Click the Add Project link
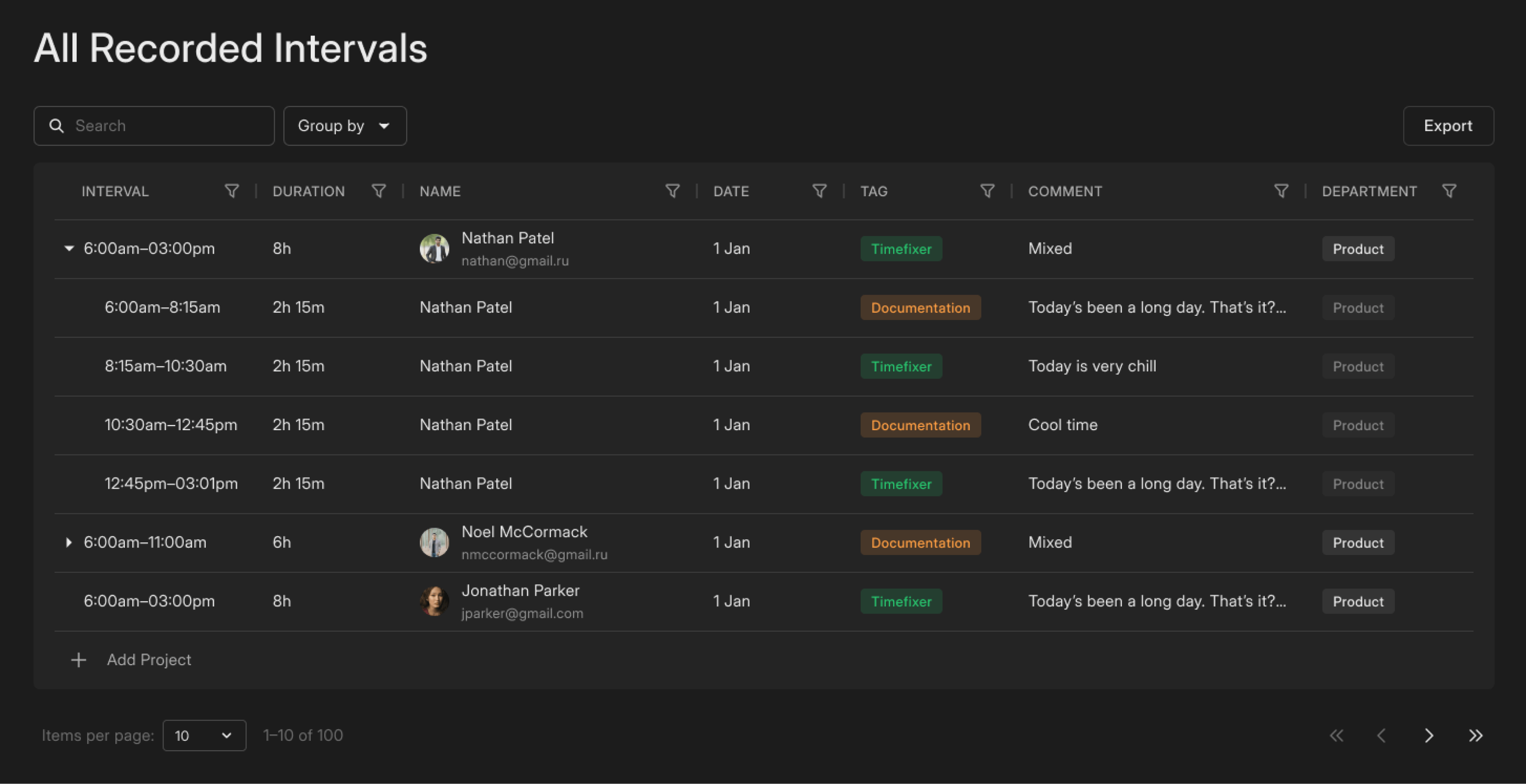This screenshot has width=1526, height=784. coord(149,660)
